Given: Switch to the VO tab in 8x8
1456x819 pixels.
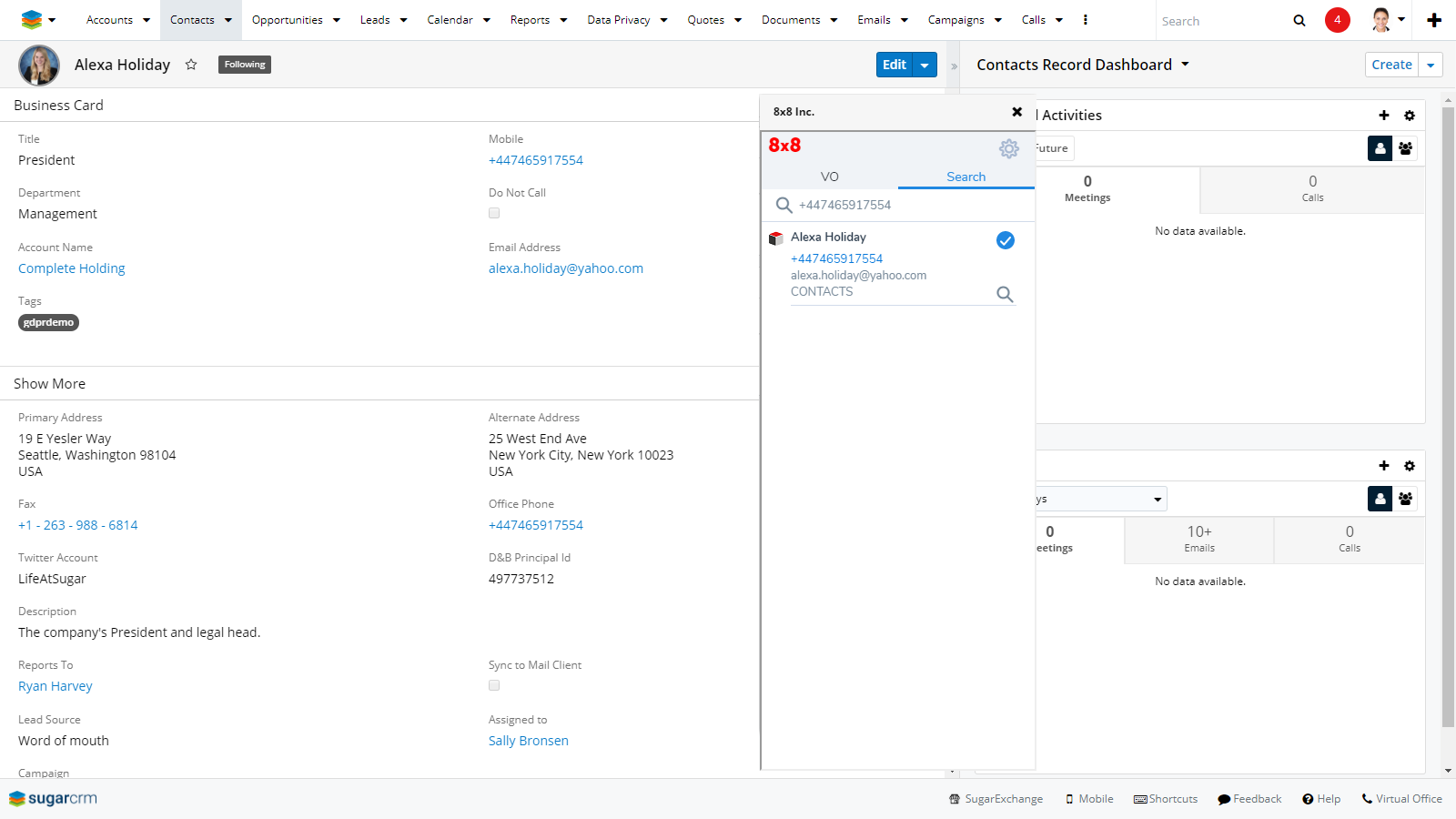Looking at the screenshot, I should tap(830, 177).
